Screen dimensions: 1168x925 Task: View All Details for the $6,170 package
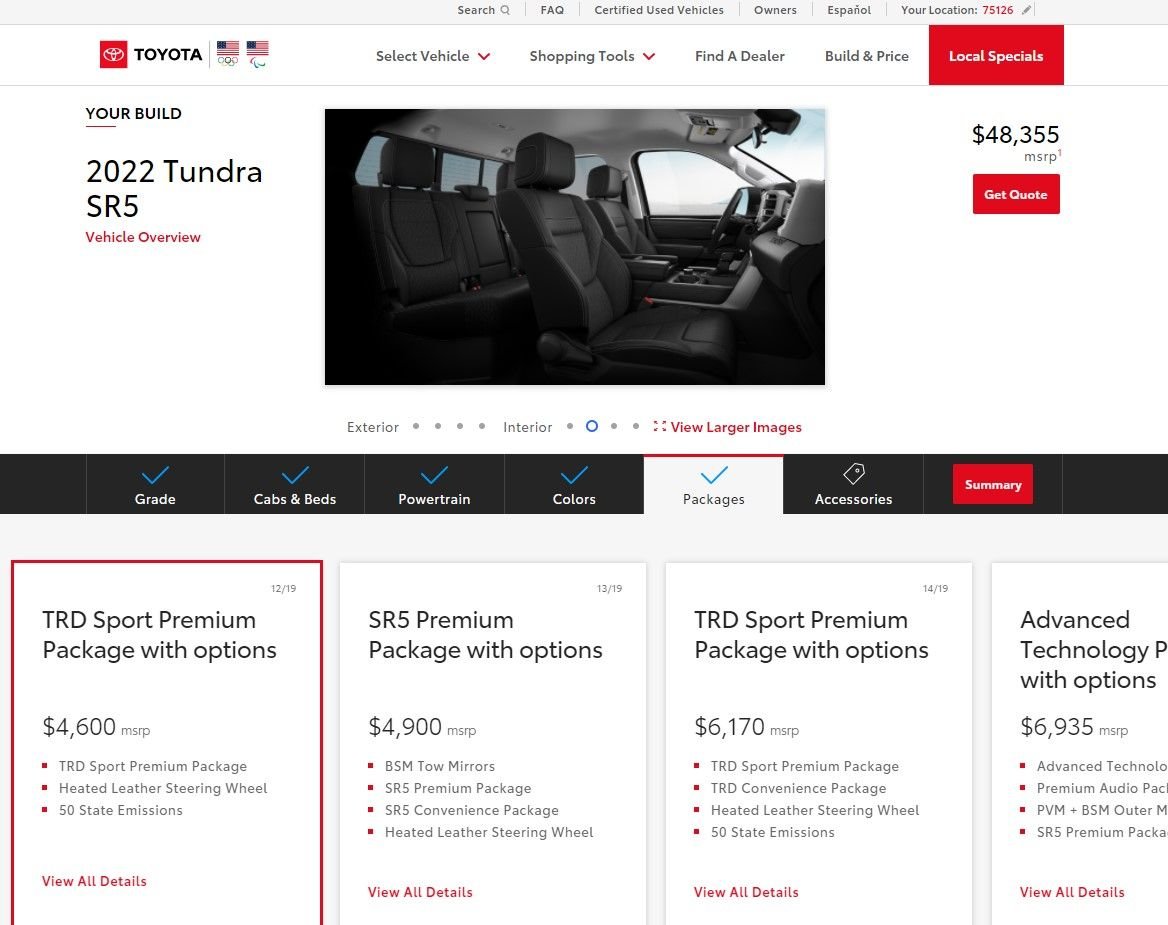pyautogui.click(x=746, y=892)
